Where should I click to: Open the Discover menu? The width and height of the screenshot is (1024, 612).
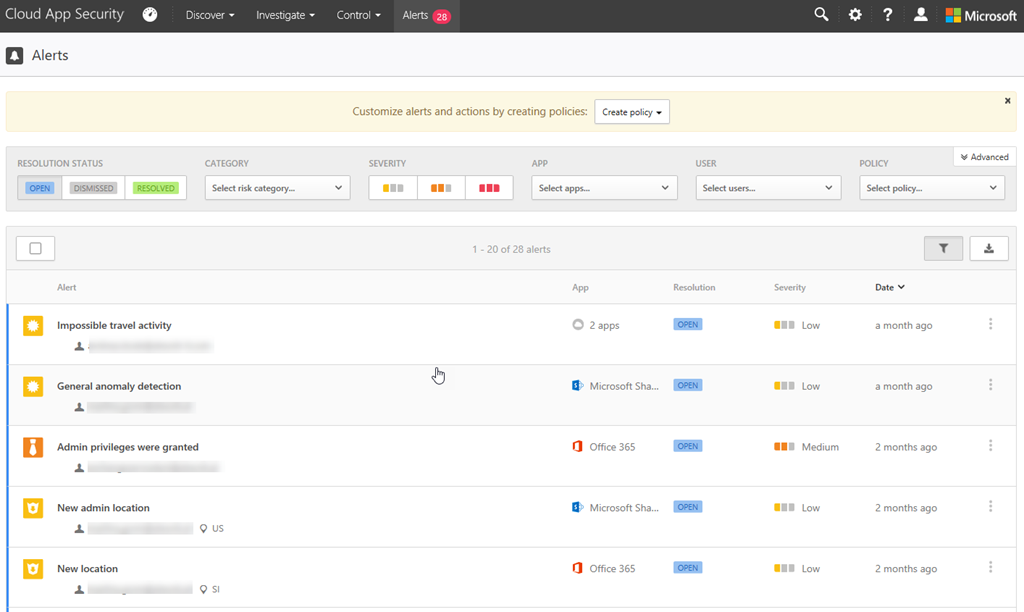tap(210, 15)
